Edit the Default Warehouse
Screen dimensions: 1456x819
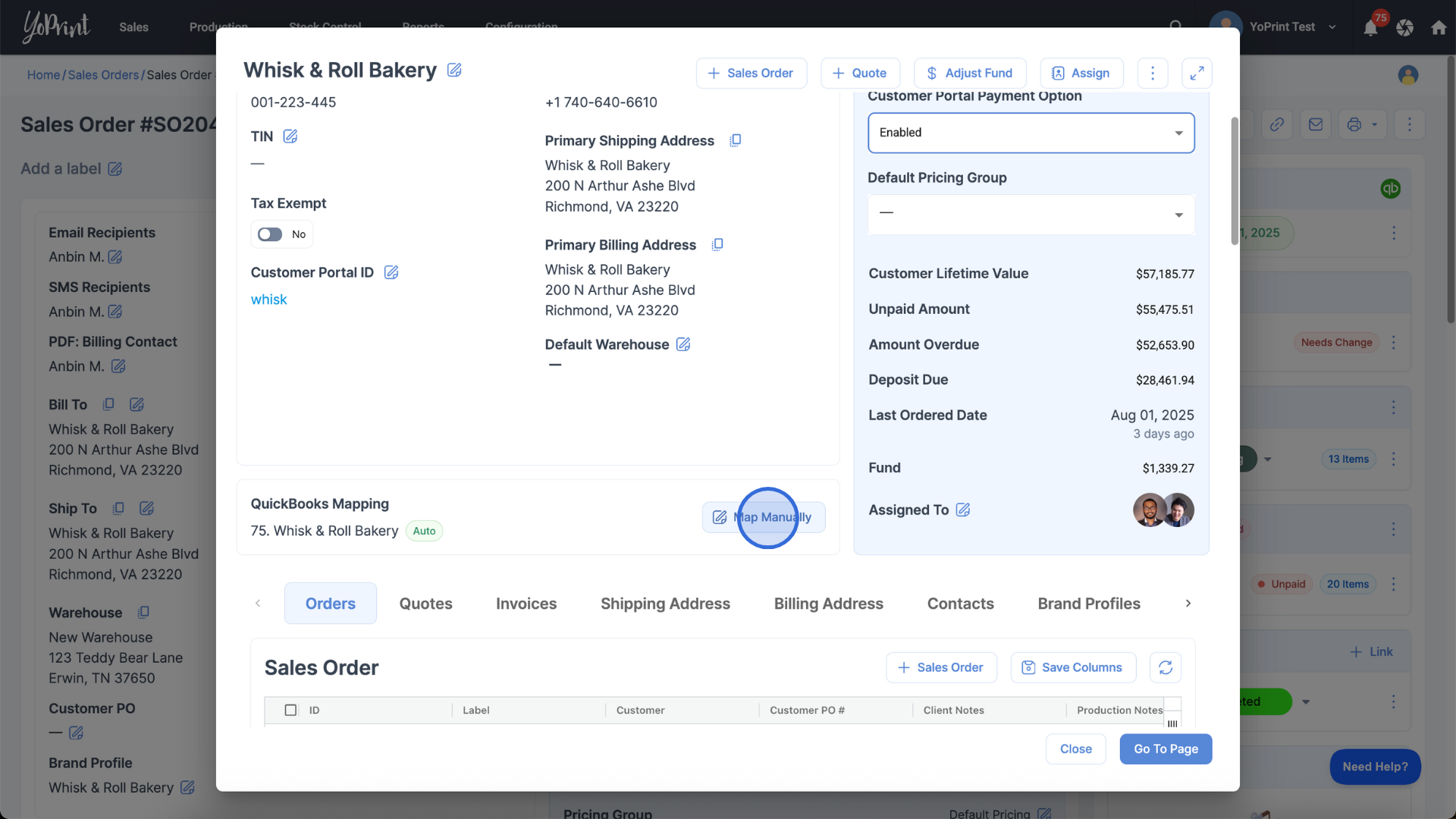point(683,344)
